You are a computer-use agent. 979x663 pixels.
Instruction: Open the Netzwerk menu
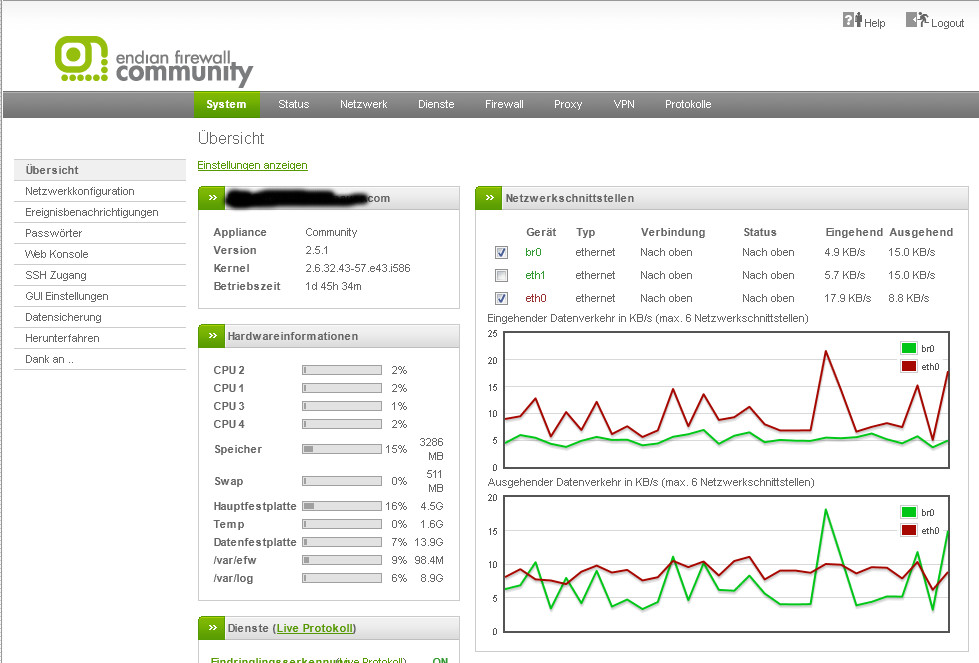[x=363, y=104]
